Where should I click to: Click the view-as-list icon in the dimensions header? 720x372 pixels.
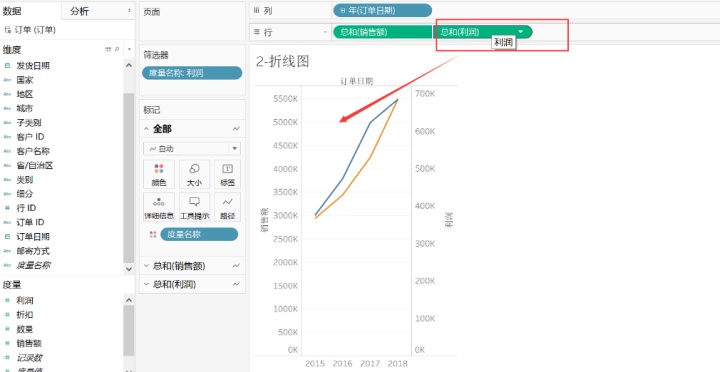tap(107, 49)
